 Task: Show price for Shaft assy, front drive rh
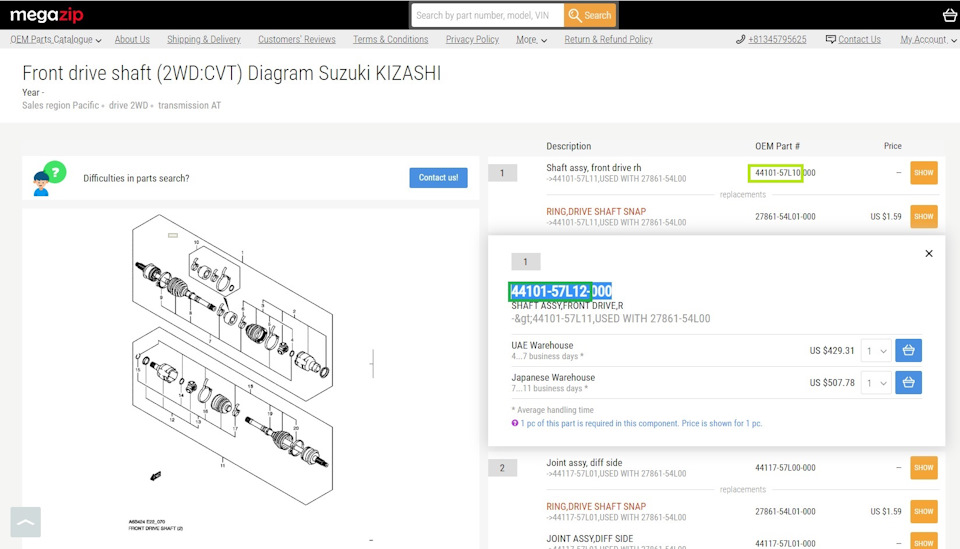(923, 173)
